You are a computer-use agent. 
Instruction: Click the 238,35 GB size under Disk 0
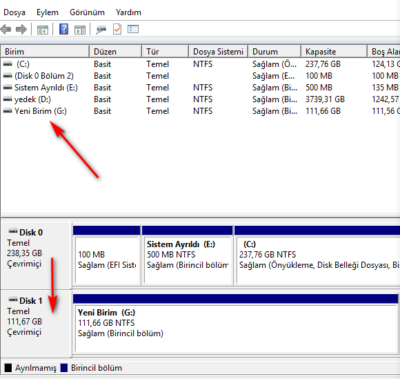(25, 253)
